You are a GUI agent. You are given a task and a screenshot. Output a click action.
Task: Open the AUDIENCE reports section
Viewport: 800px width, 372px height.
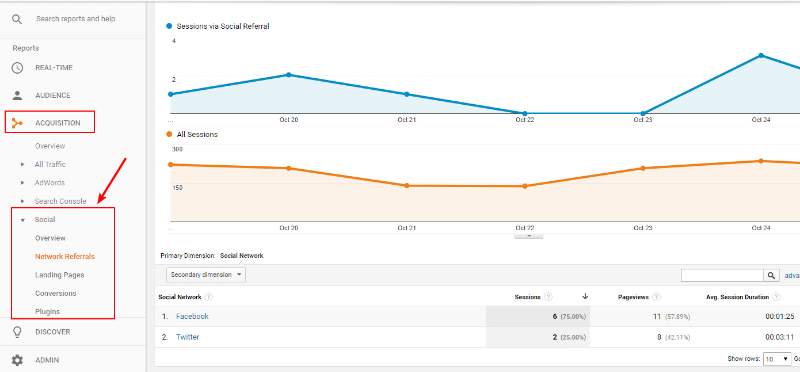pos(53,95)
